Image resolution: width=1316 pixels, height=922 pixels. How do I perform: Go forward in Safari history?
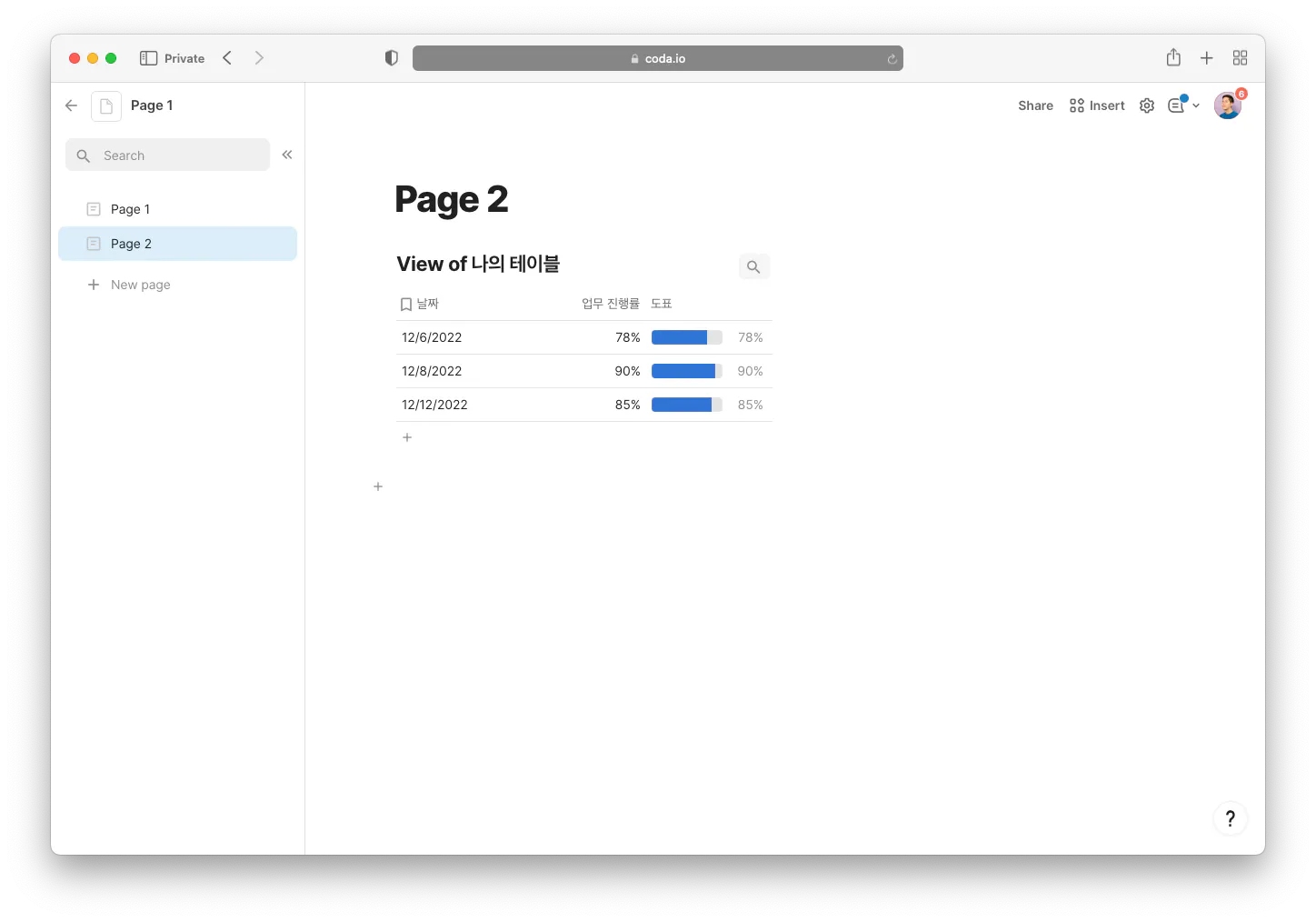tap(259, 58)
